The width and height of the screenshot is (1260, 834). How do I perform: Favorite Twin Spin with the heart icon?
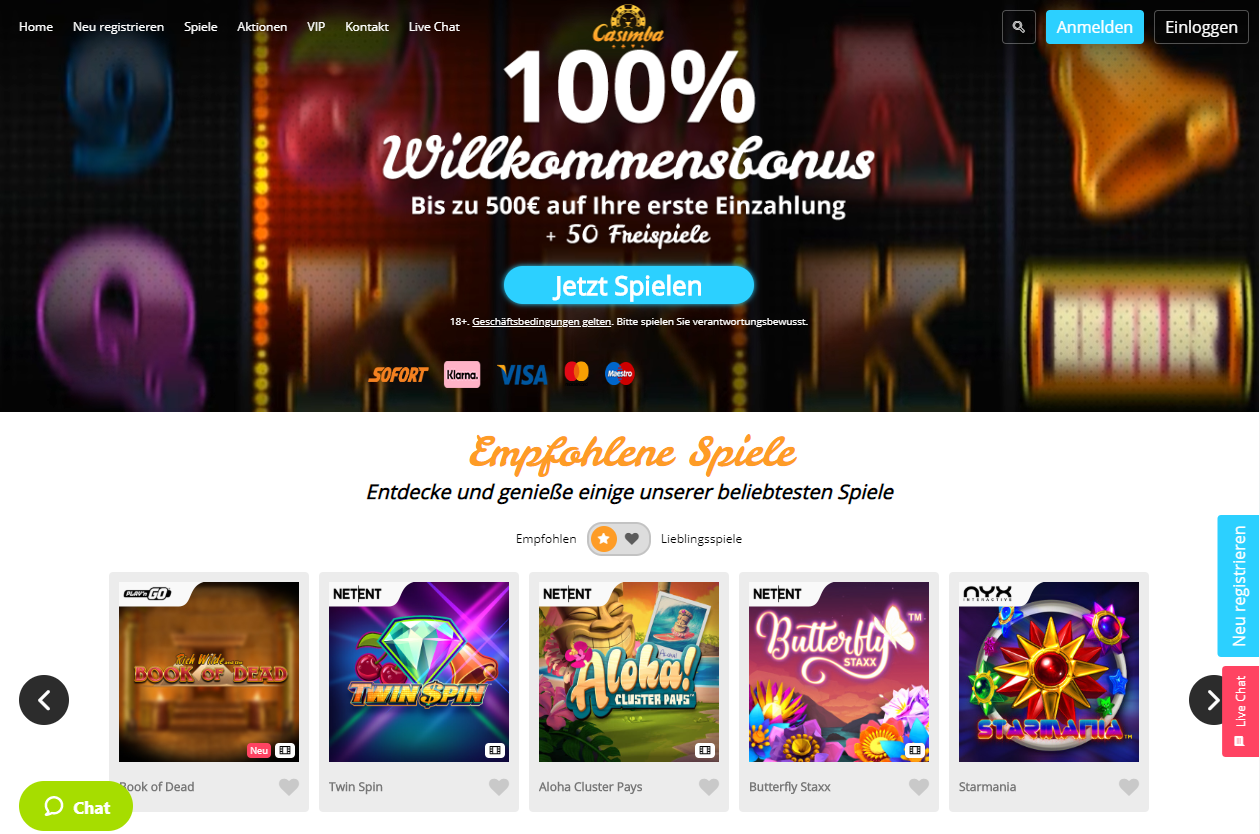499,787
